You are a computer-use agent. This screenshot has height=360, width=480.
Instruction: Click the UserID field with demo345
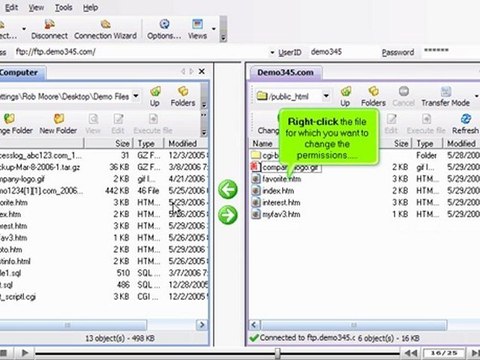[342, 52]
